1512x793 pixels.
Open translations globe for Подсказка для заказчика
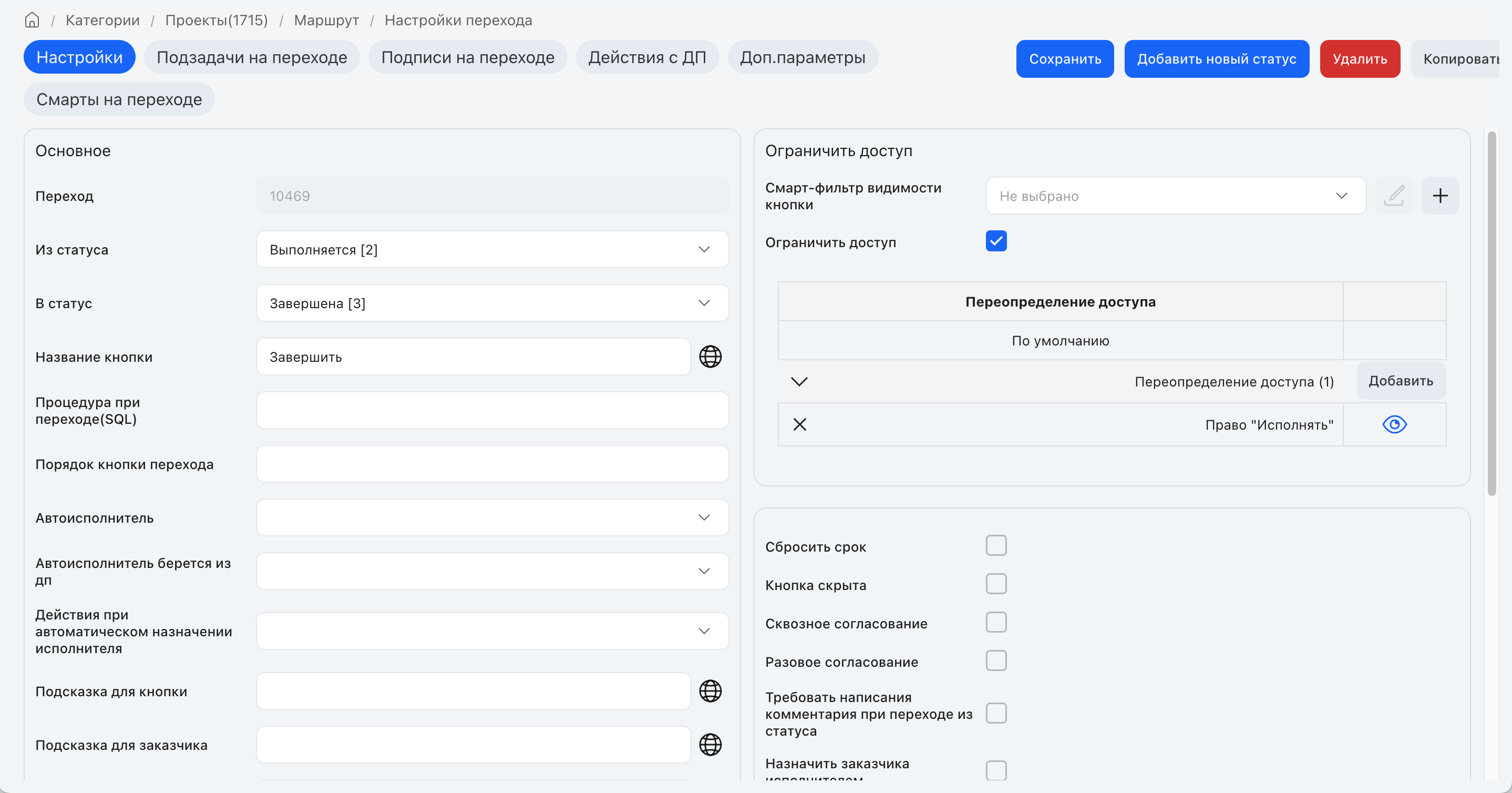tap(710, 745)
